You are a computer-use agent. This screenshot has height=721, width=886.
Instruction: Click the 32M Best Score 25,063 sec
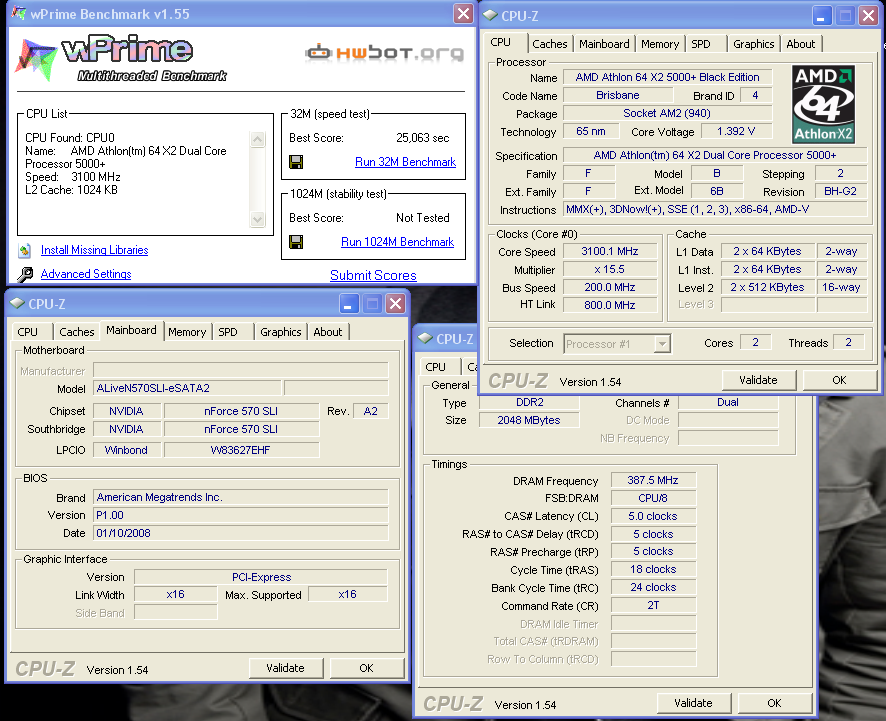423,138
